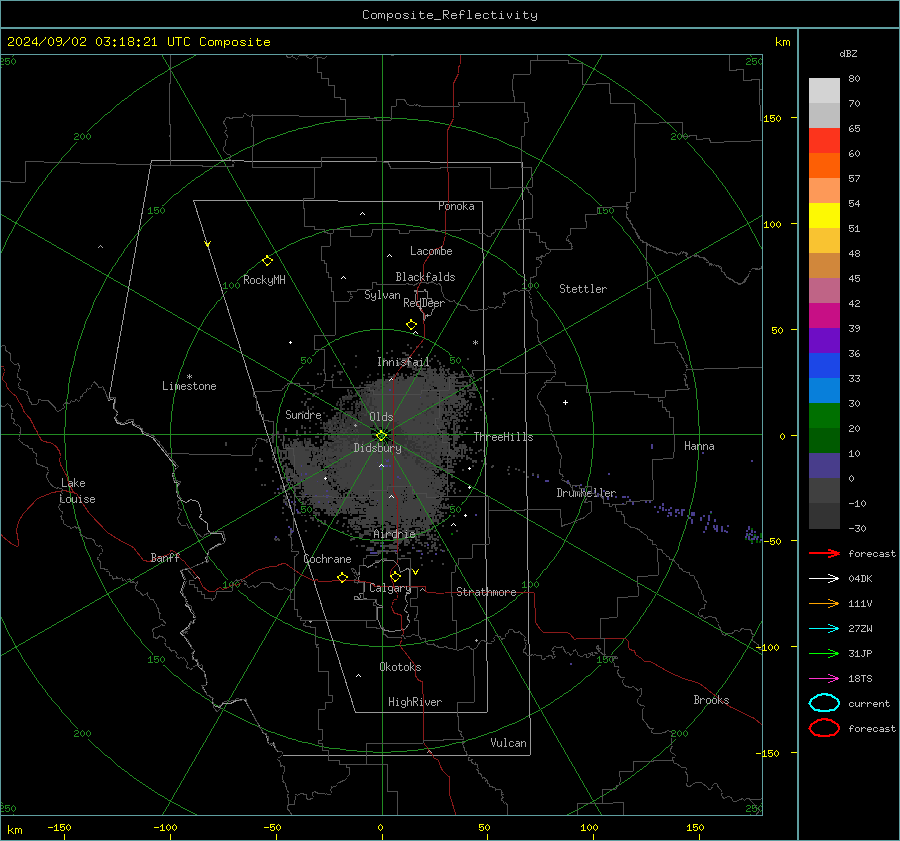
Task: Click the 150 tick on right axis
Action: (x=772, y=118)
